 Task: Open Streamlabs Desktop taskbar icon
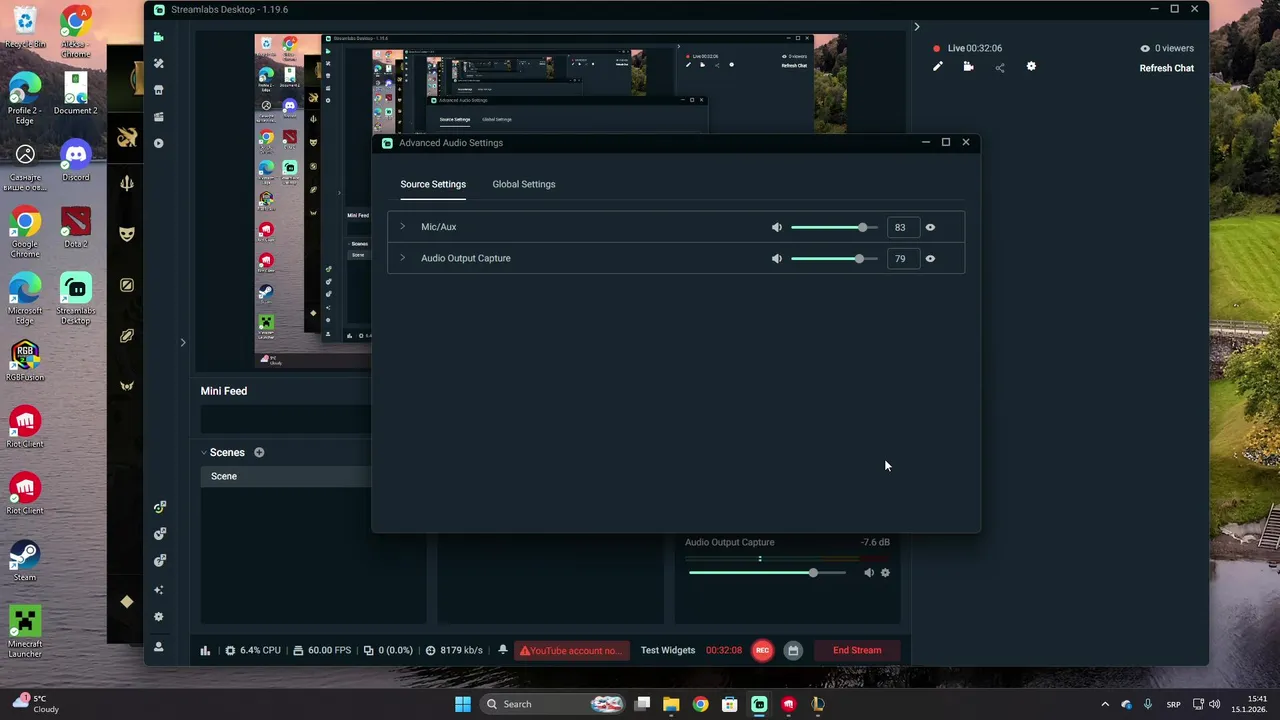point(759,704)
